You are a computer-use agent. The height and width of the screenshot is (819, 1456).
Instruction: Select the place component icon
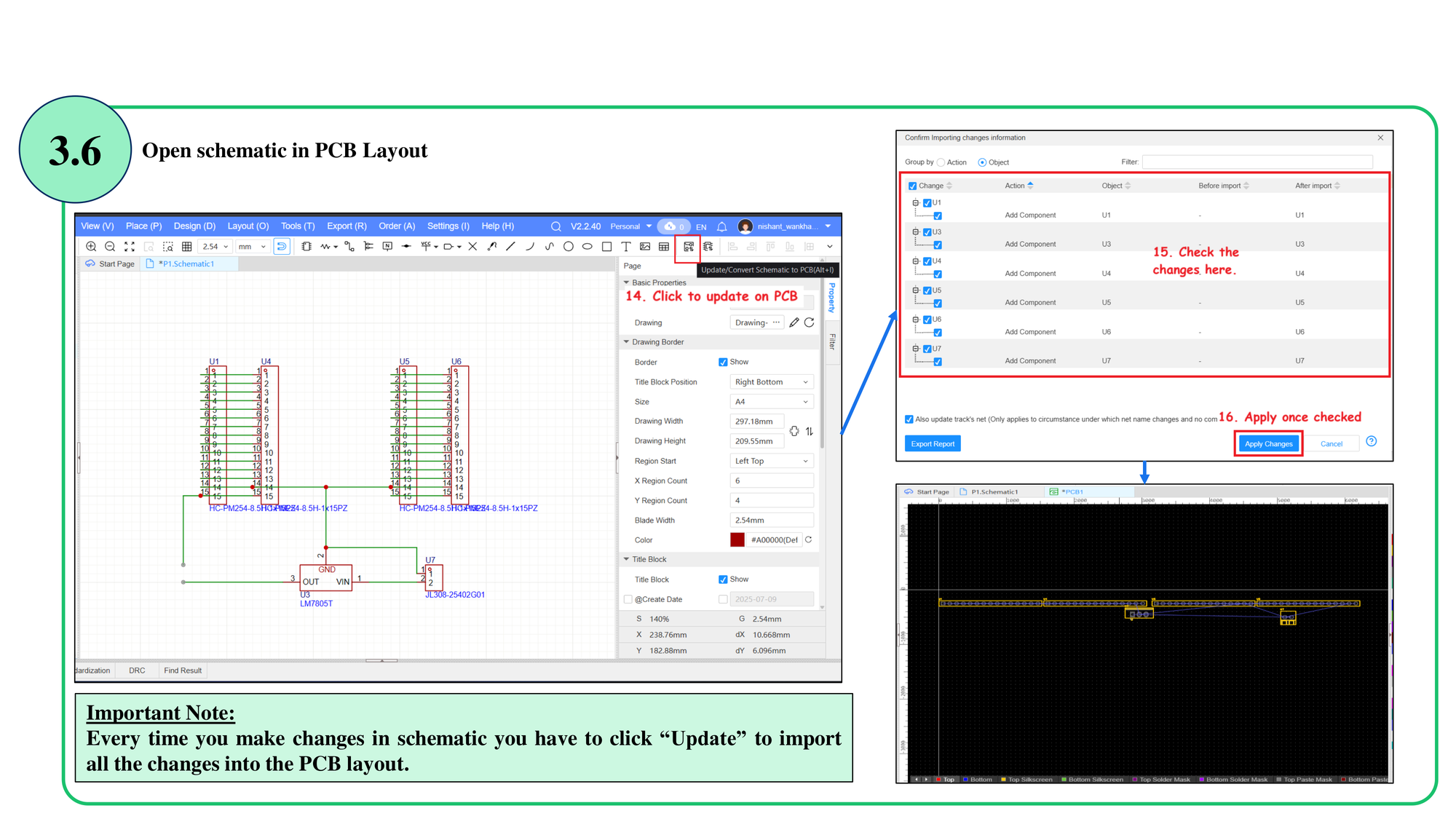coord(306,247)
